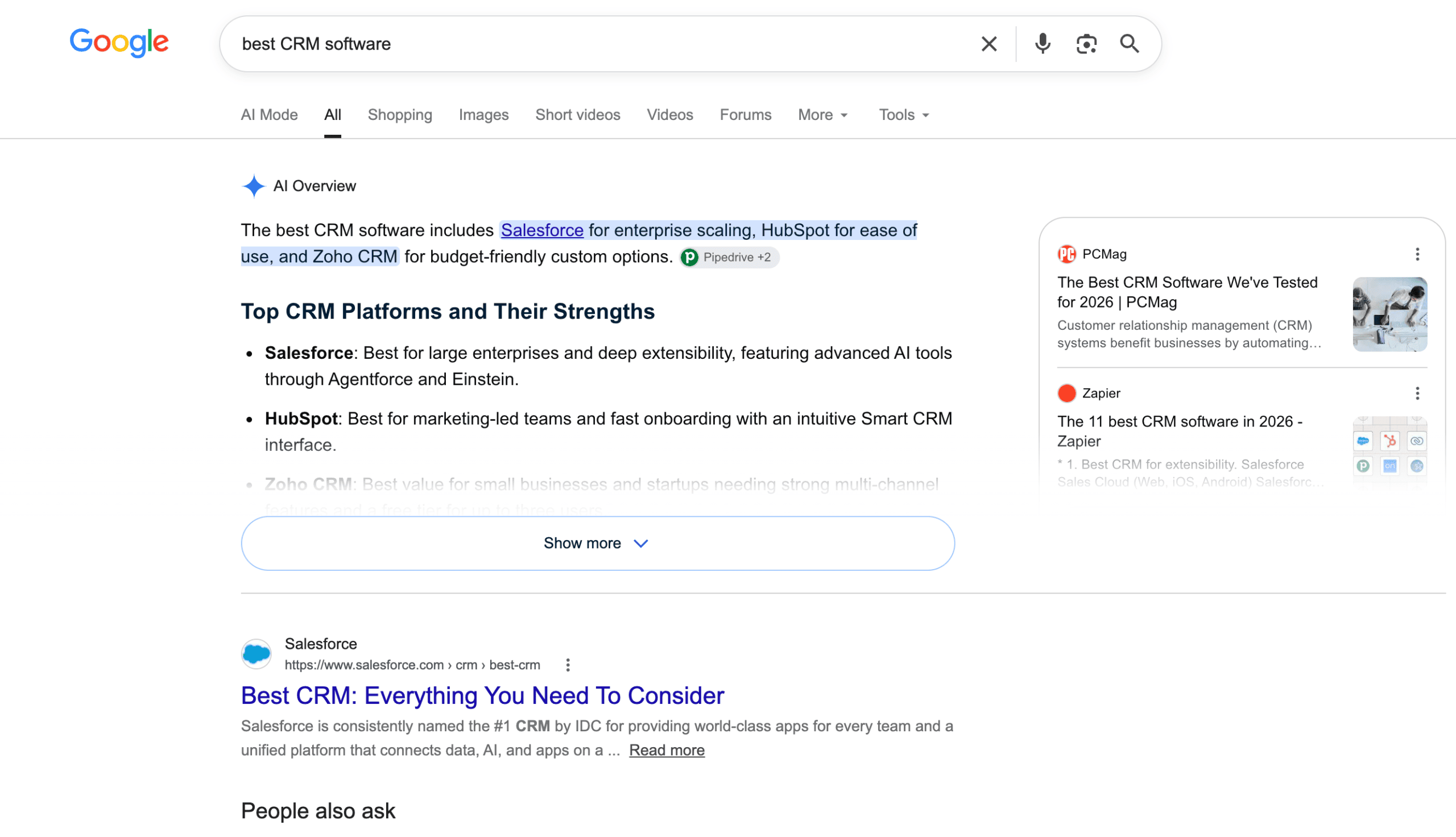
Task: Click the Zapier article thumbnail
Action: coord(1389,452)
